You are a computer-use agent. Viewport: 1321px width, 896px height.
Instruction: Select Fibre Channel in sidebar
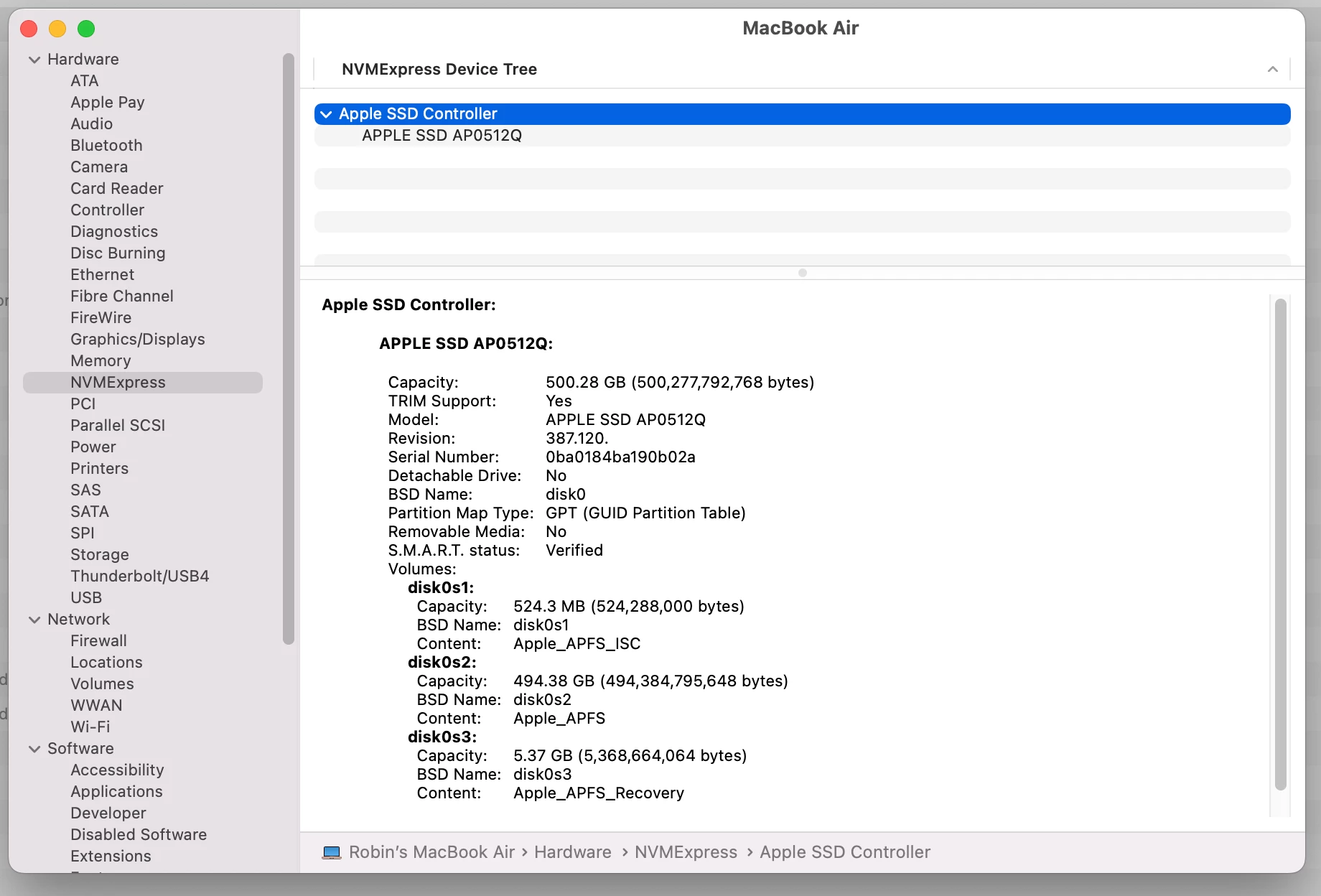click(122, 297)
